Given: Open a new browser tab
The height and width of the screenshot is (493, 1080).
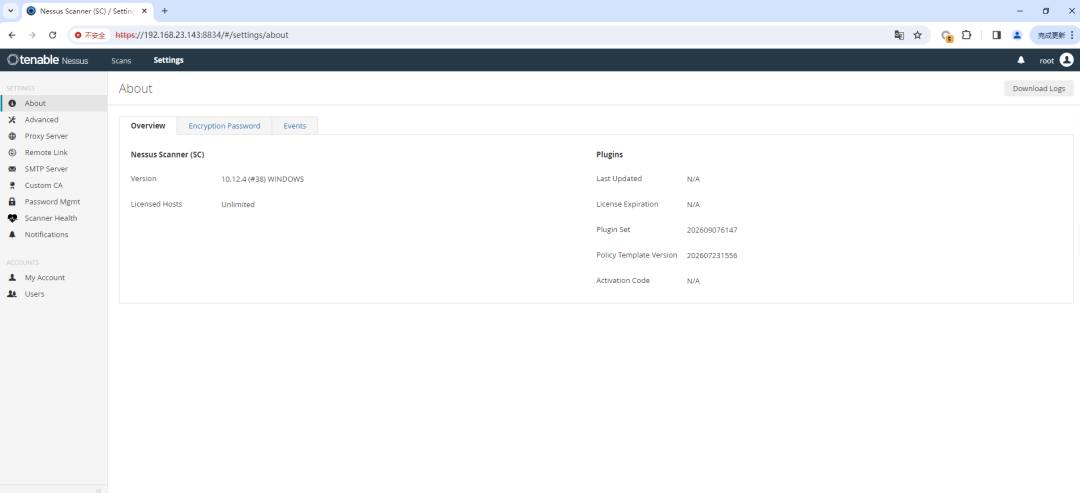Looking at the screenshot, I should [x=165, y=11].
